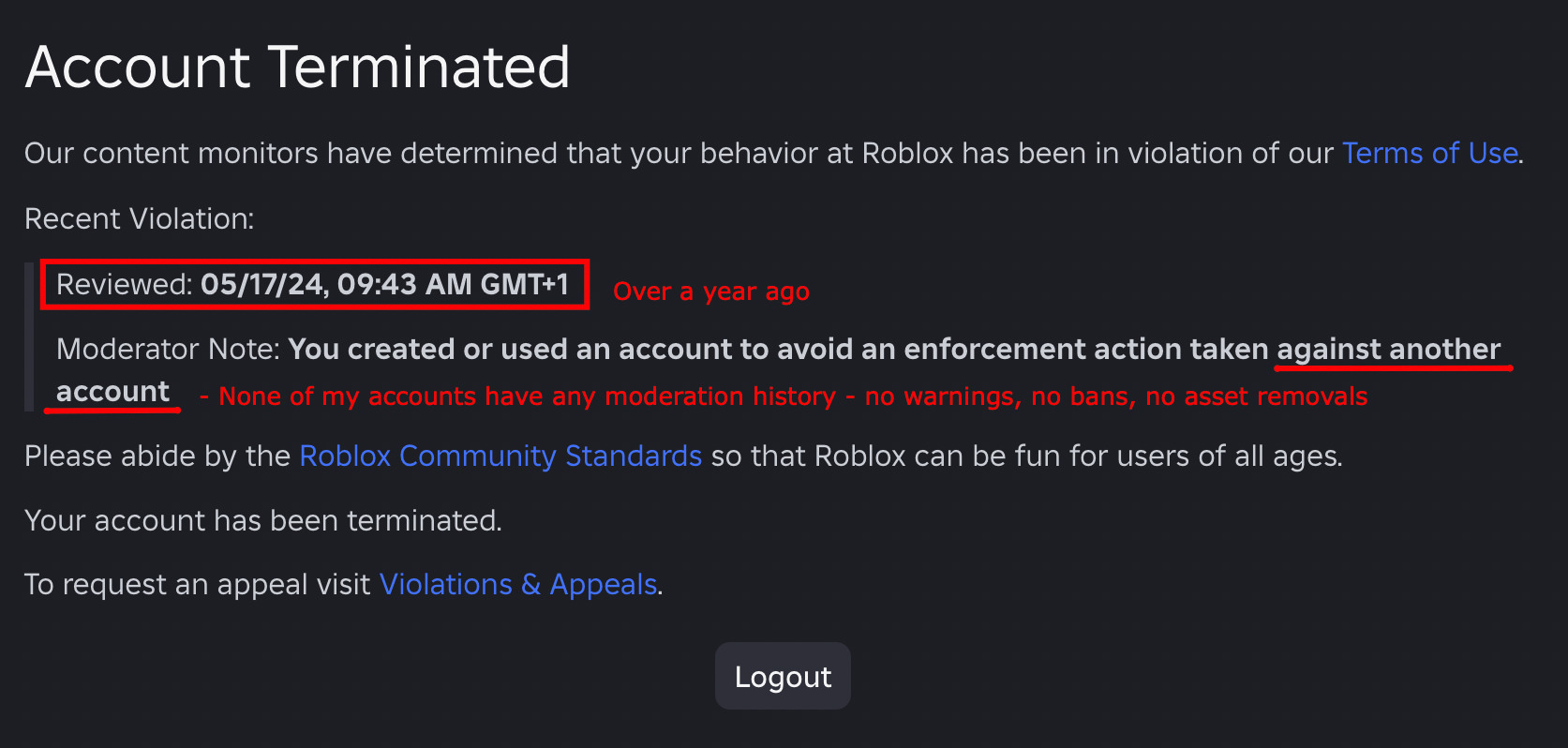The image size is (1568, 748).
Task: Open the Terms of Use link
Action: tap(1429, 153)
